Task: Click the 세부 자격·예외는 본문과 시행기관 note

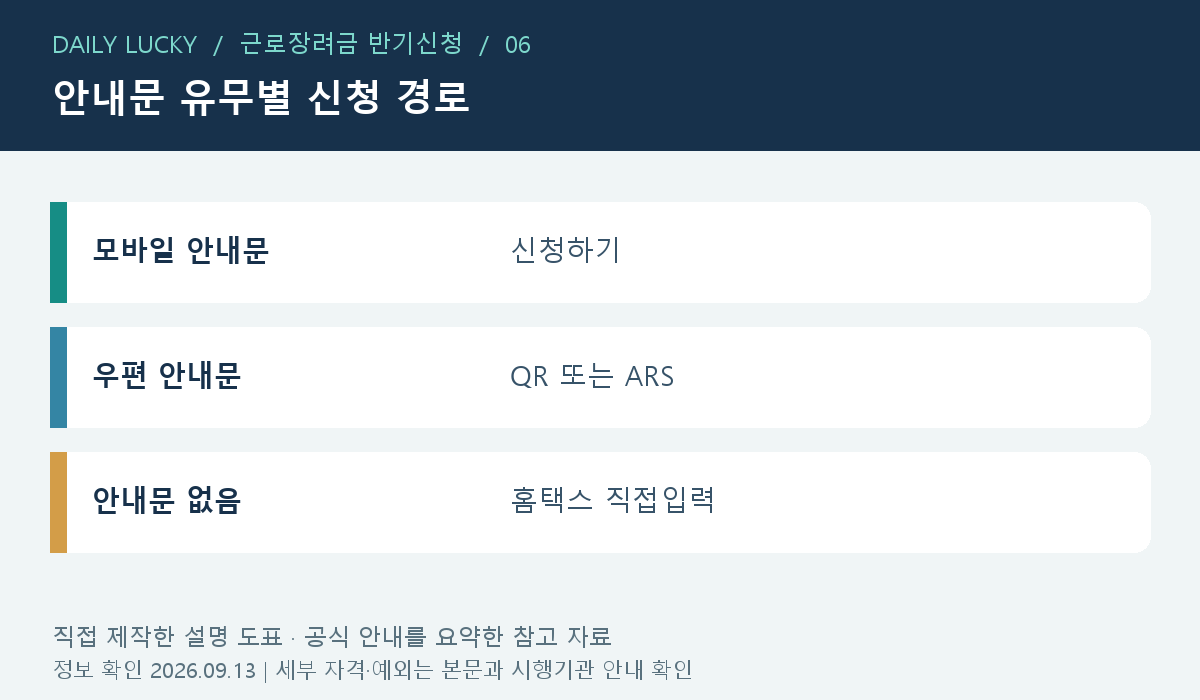Action: coord(484,670)
